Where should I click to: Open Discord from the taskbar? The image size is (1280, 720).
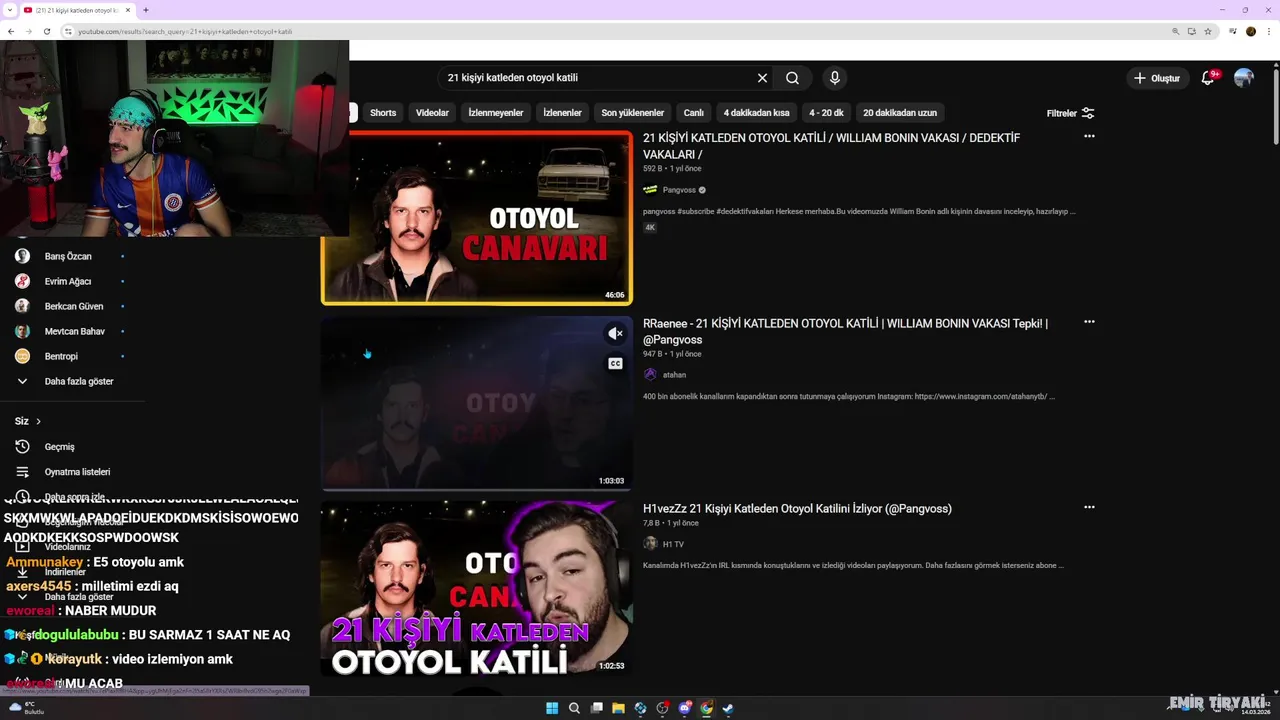coord(685,708)
